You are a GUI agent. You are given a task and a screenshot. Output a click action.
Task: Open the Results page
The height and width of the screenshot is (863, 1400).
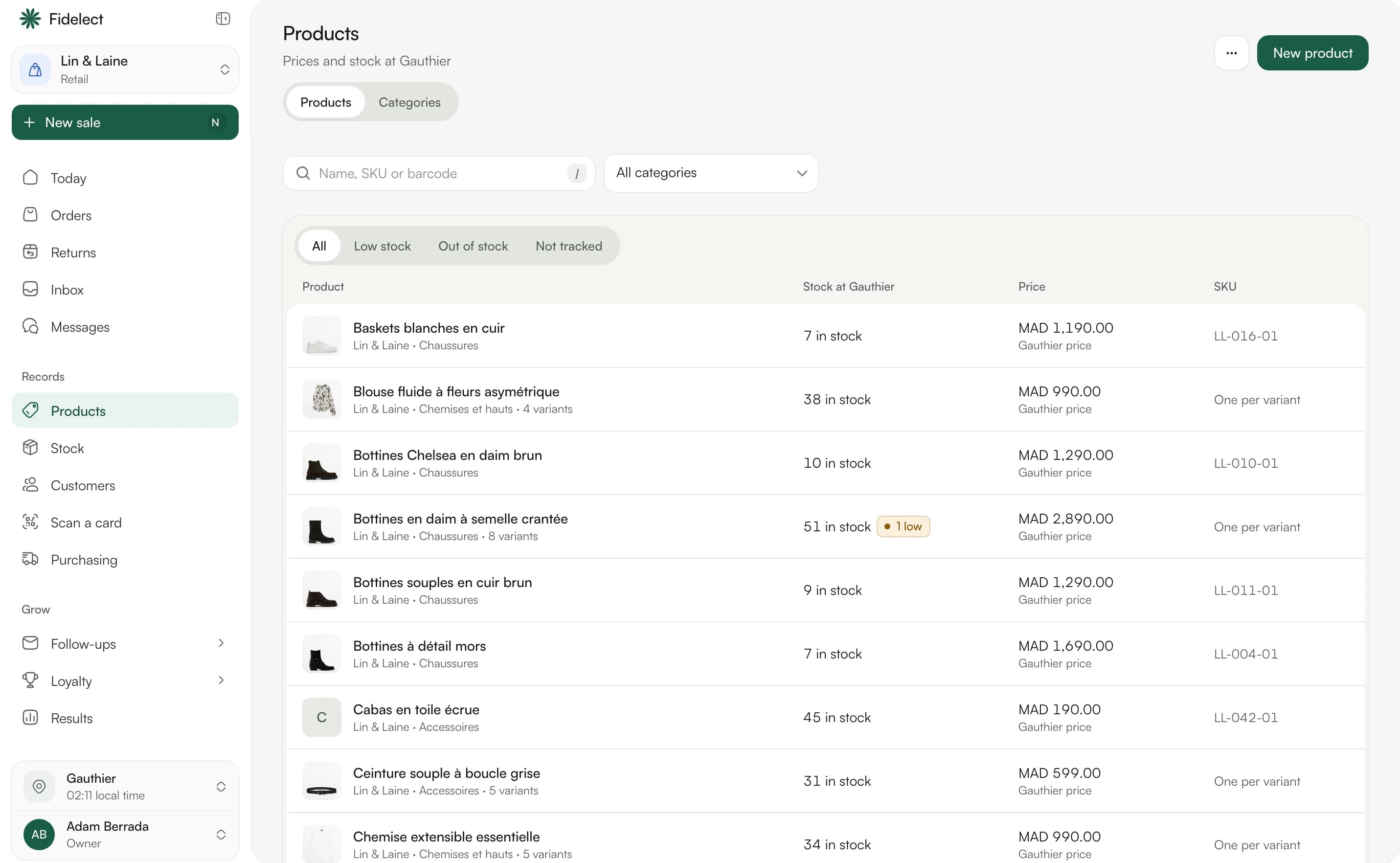pos(125,718)
